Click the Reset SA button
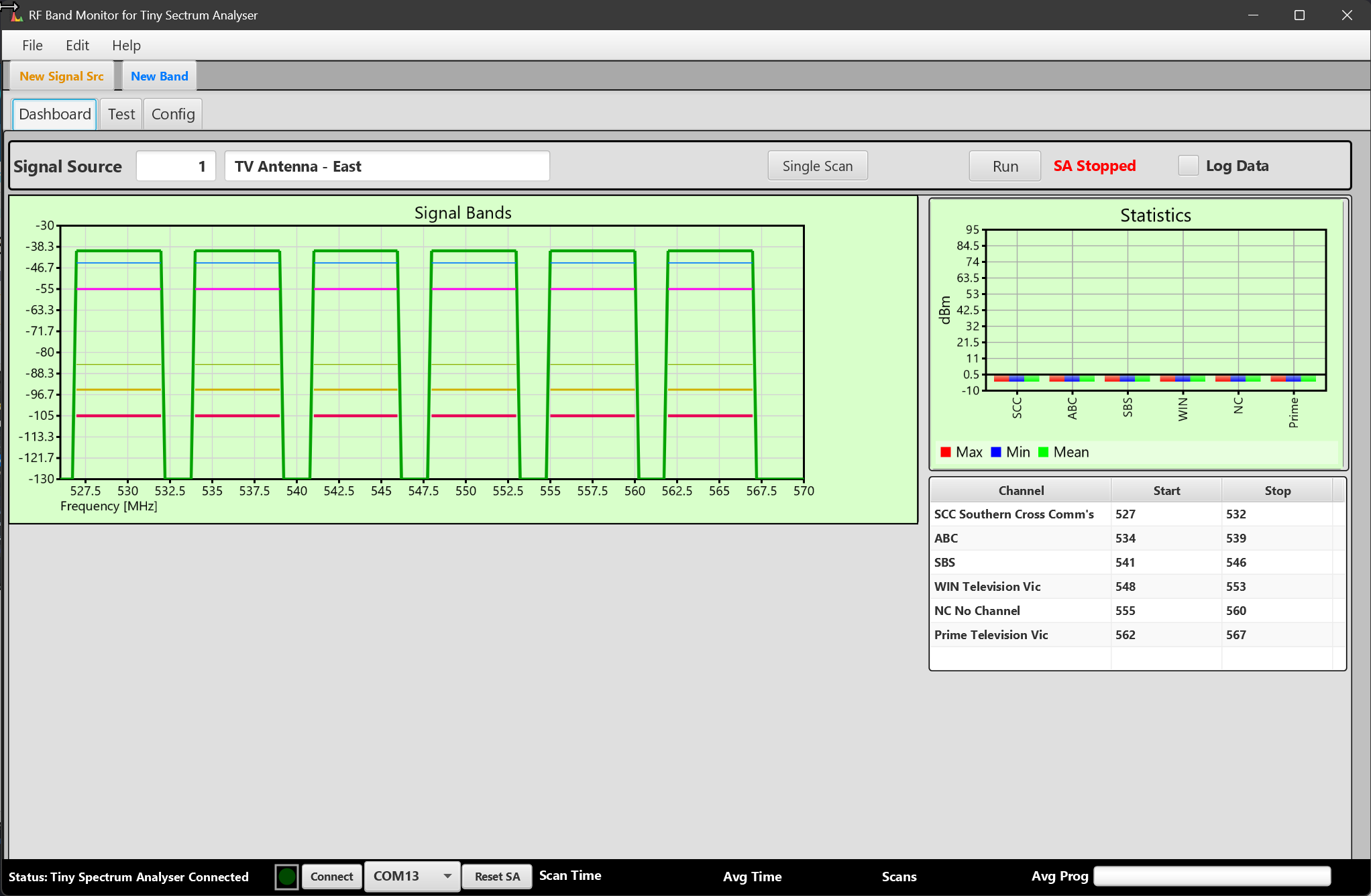 coord(497,876)
